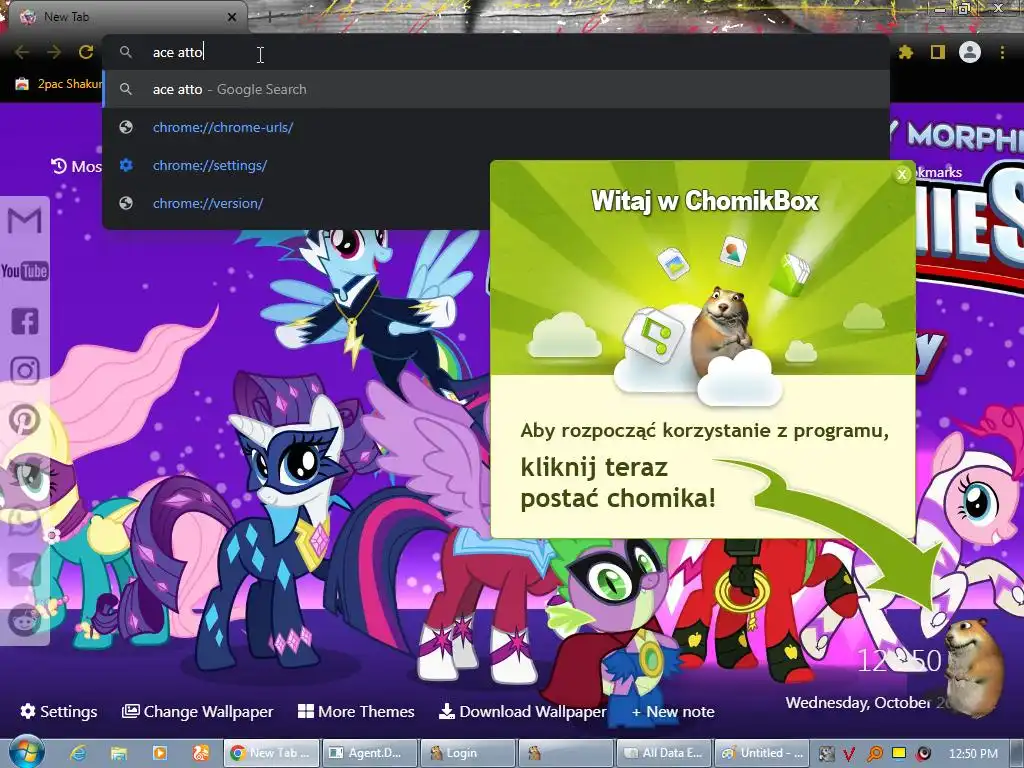Screen dimensions: 1024x768
Task: Close the ChomikBox welcome popup
Action: click(902, 174)
